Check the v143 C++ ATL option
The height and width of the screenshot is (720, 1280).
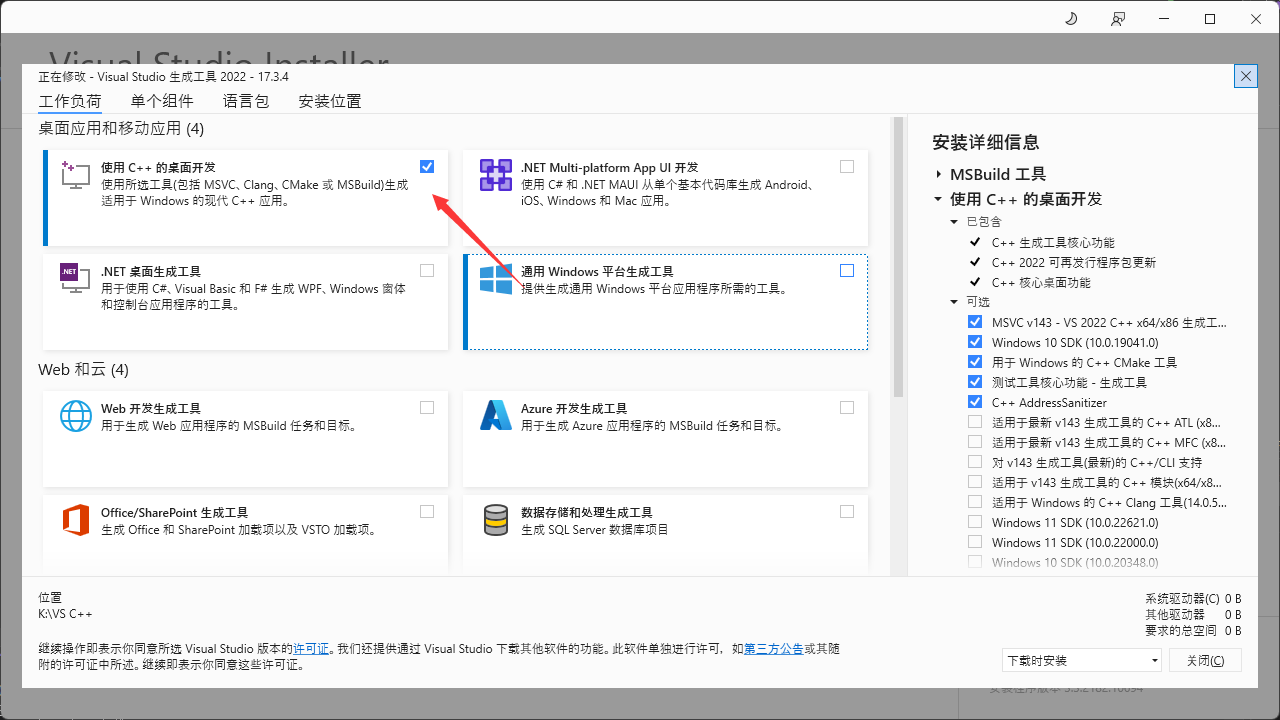coord(975,422)
